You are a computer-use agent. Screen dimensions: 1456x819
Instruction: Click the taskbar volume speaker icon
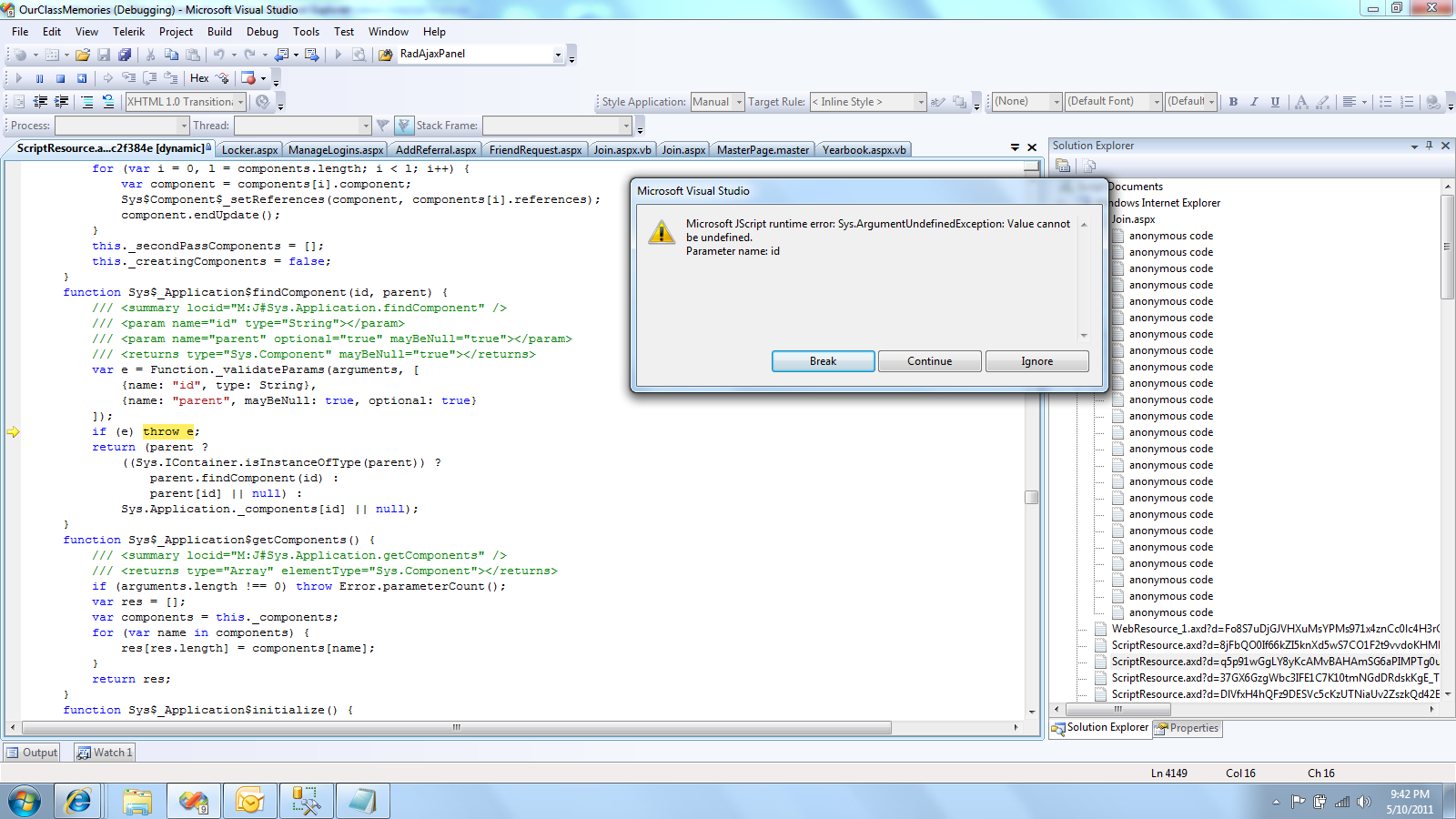pos(1363,802)
